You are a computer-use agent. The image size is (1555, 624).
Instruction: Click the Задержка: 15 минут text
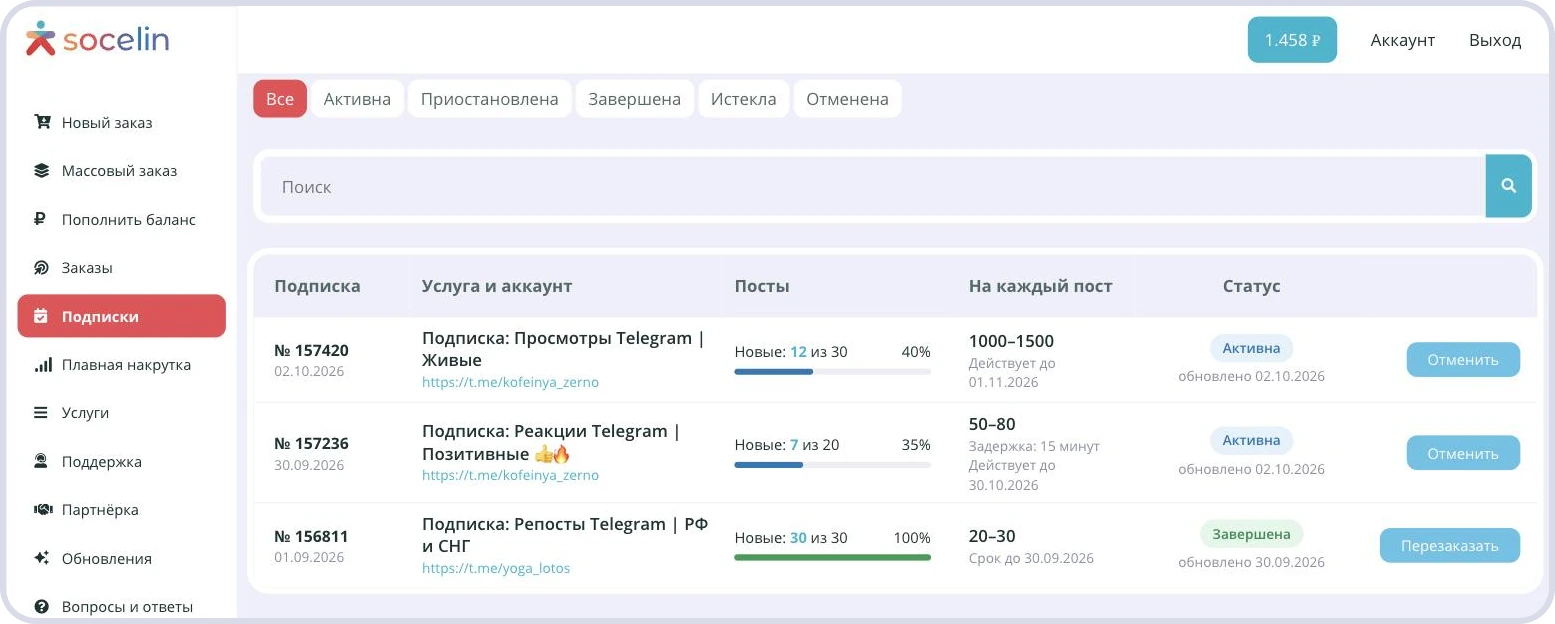click(x=1034, y=446)
